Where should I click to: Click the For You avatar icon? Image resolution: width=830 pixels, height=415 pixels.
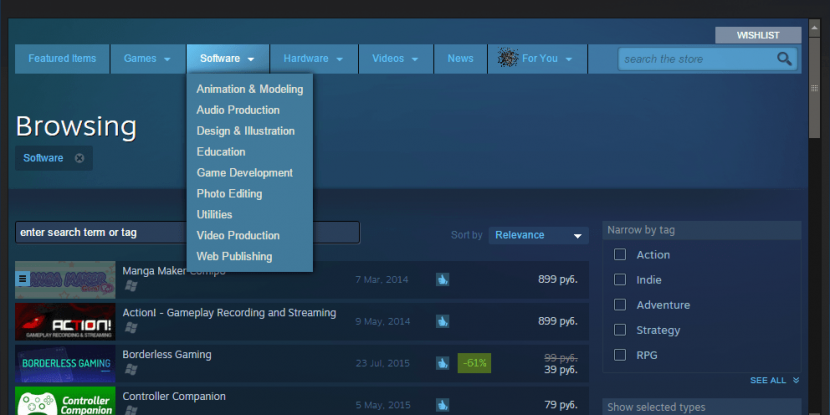pos(506,58)
